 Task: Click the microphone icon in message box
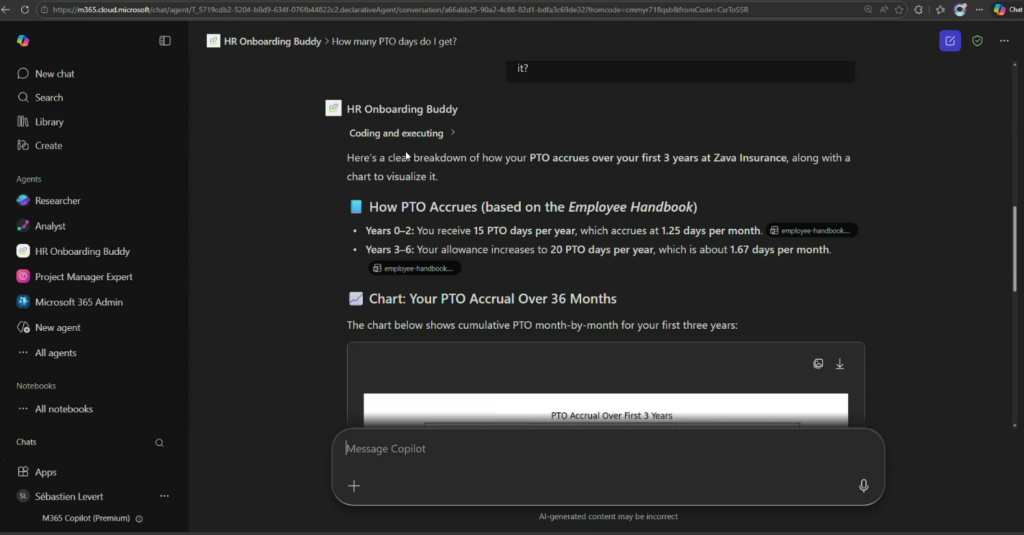pos(863,486)
